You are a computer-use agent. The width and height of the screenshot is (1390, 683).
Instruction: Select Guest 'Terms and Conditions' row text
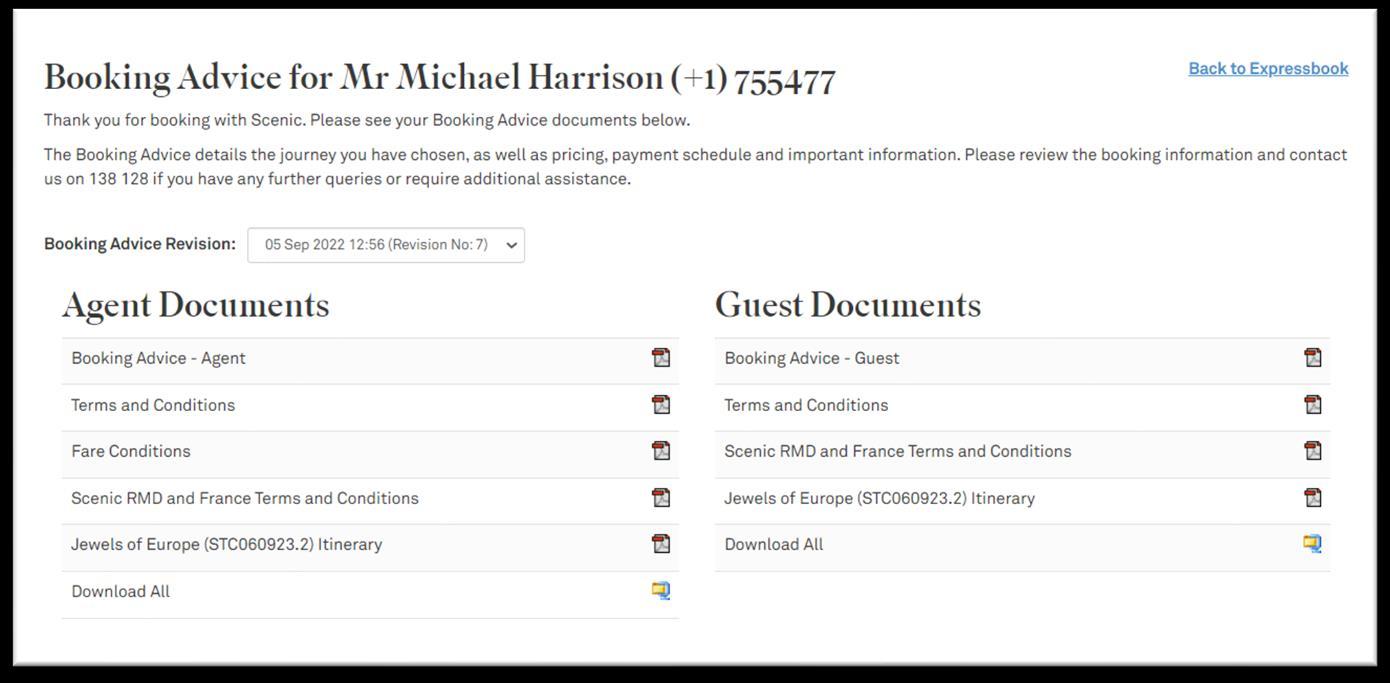pyautogui.click(x=806, y=405)
